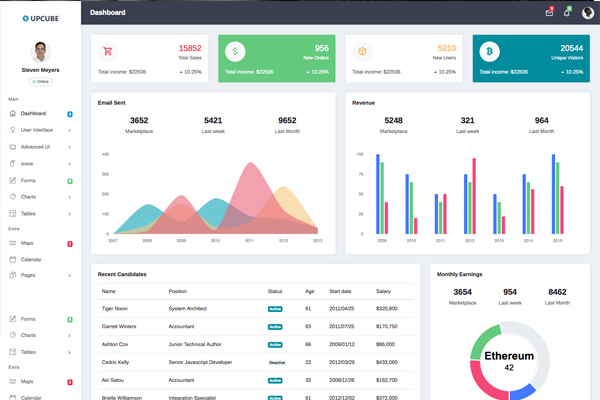Click the cube icon for New Users
This screenshot has height=400, width=600.
(x=362, y=52)
